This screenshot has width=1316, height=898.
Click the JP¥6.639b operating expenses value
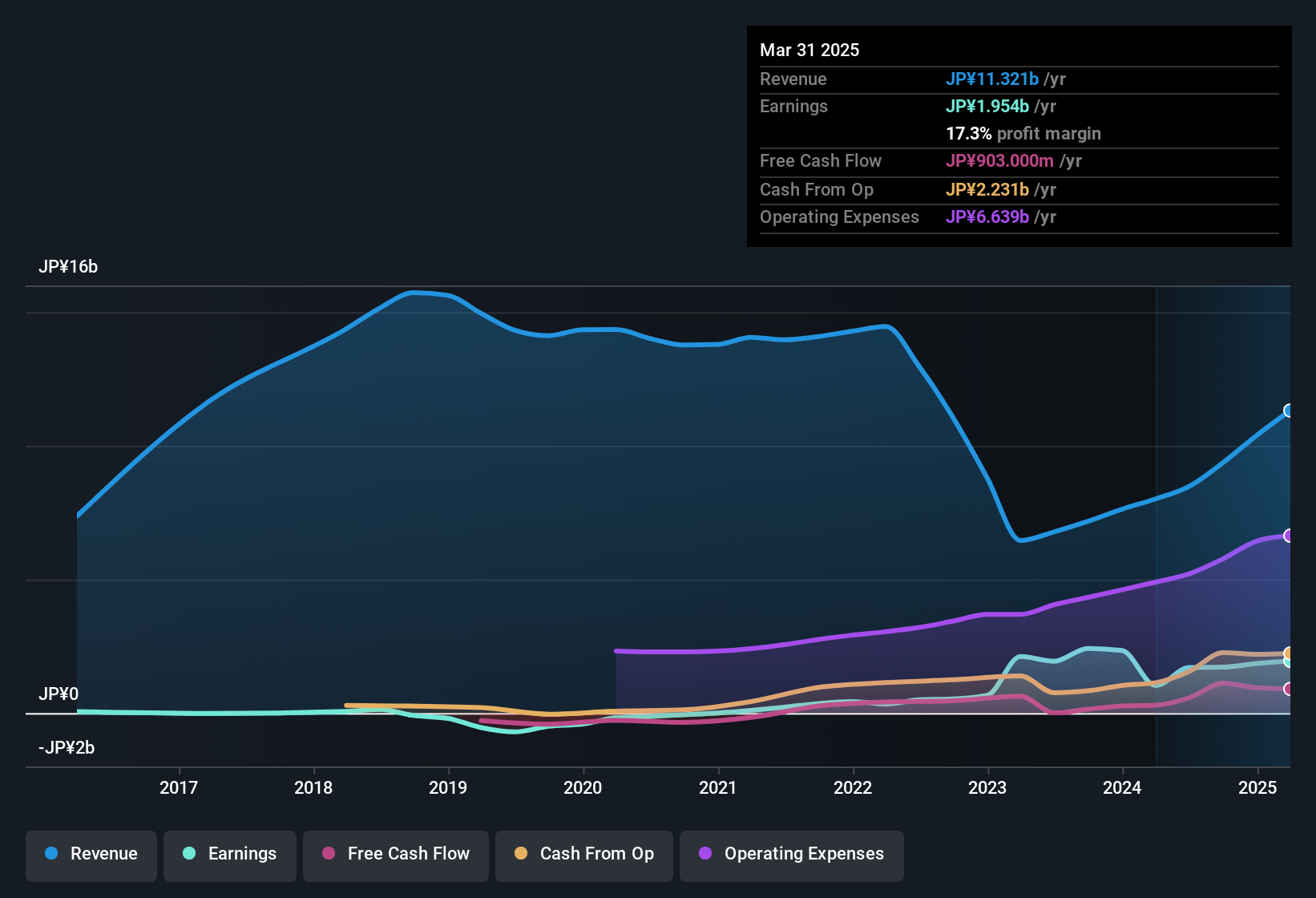click(987, 216)
